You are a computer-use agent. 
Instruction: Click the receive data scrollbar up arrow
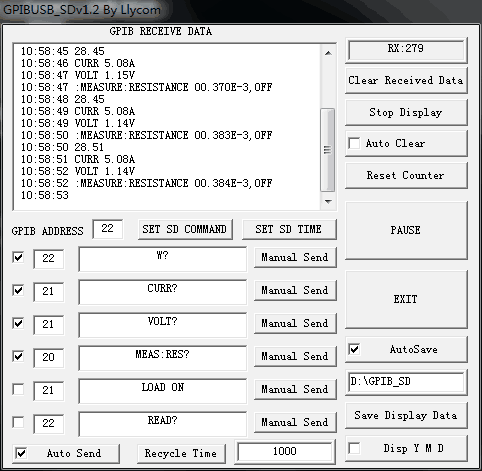[x=328, y=53]
